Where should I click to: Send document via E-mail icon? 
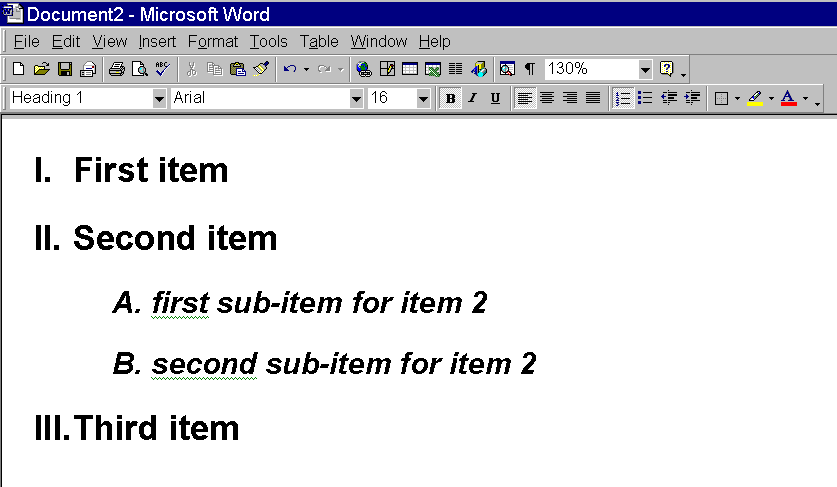pos(88,69)
